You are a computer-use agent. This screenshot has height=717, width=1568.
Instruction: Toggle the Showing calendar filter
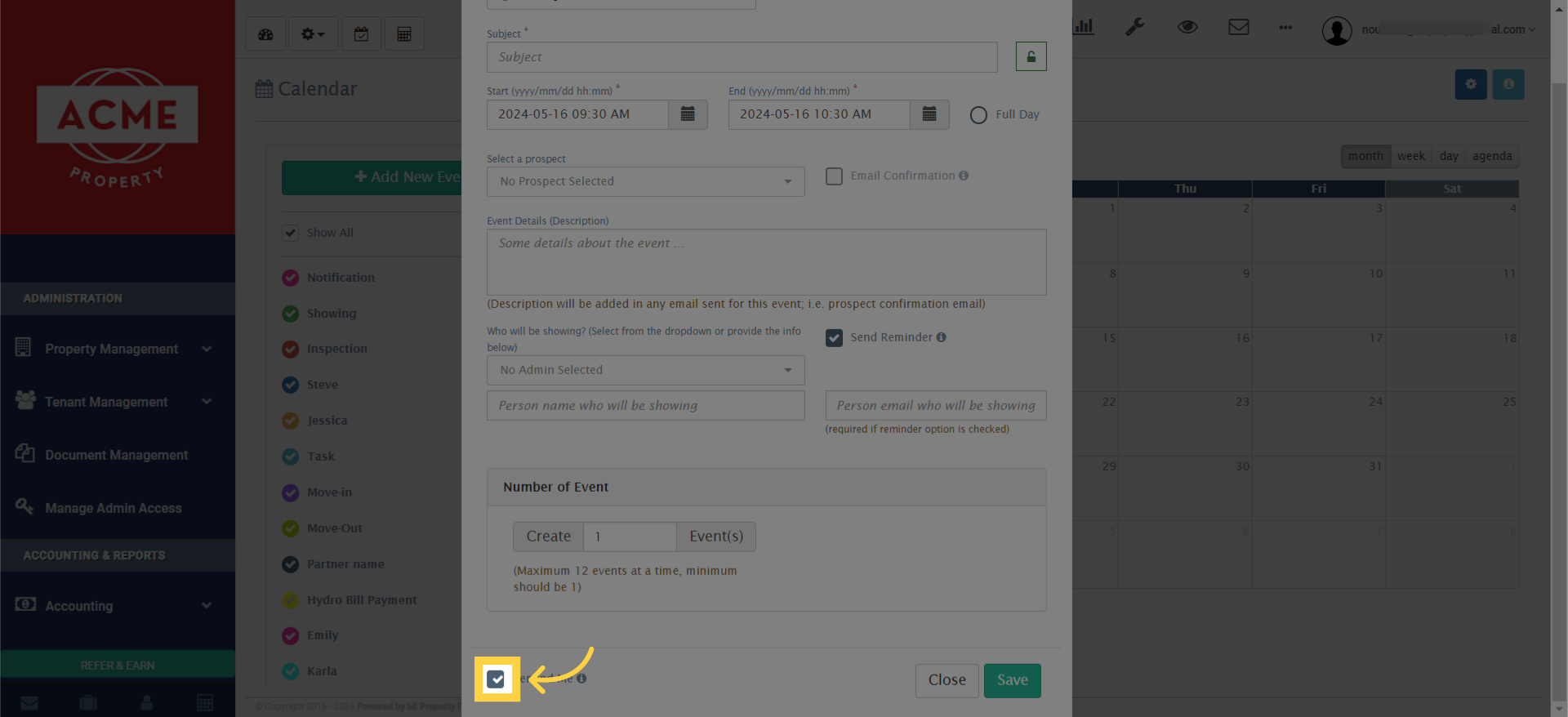pyautogui.click(x=291, y=314)
